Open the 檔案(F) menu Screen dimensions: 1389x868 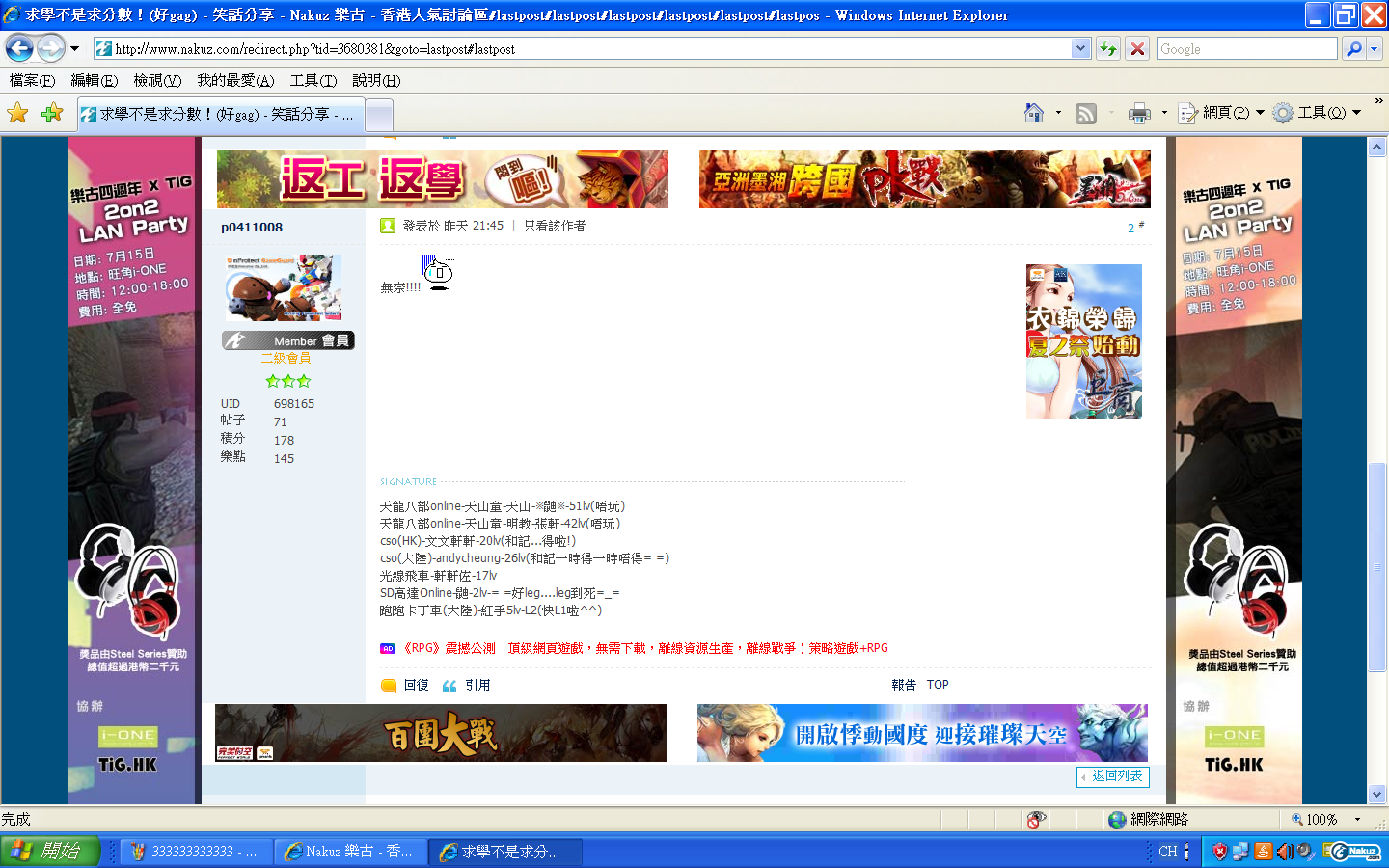coord(32,80)
